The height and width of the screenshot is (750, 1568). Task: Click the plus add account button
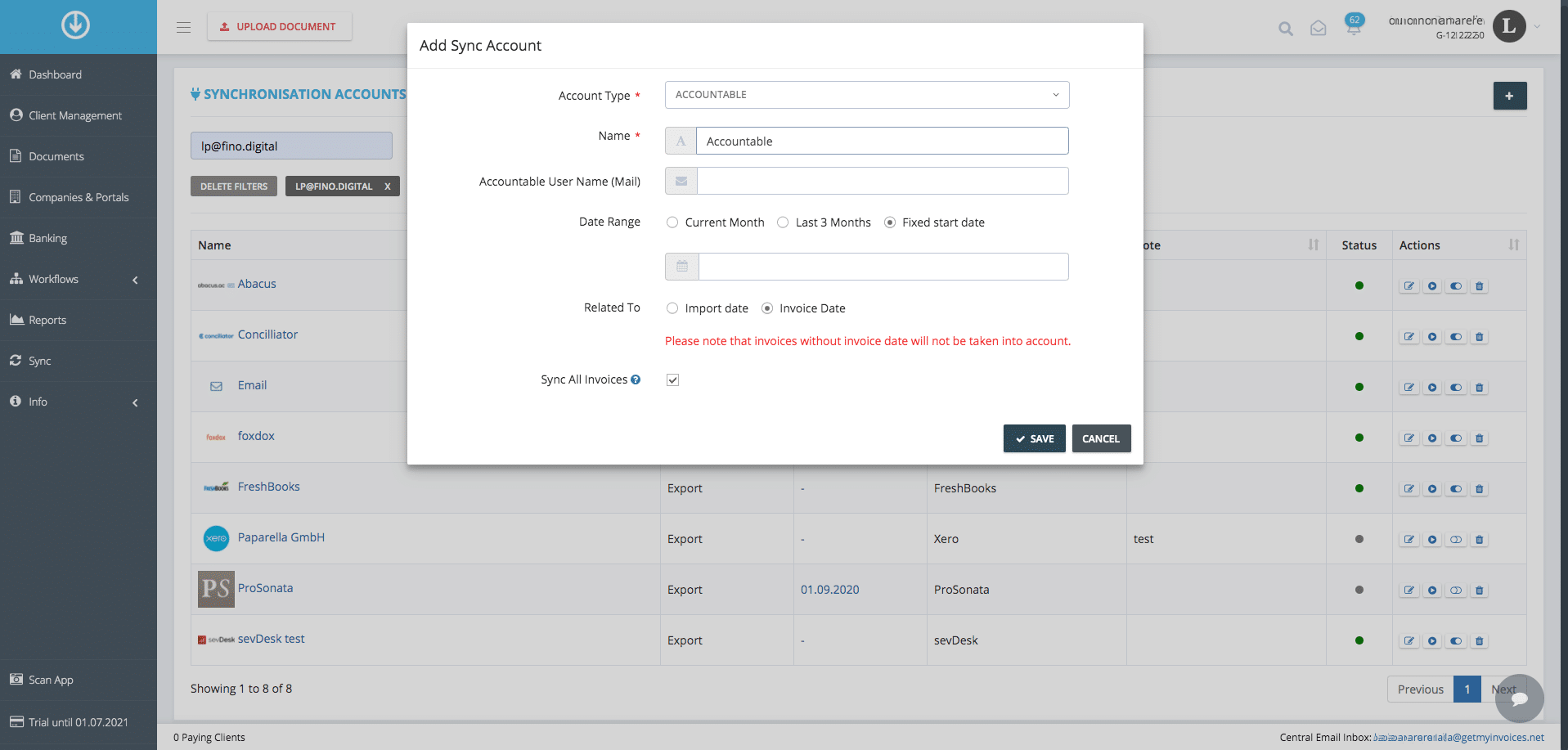pyautogui.click(x=1510, y=96)
